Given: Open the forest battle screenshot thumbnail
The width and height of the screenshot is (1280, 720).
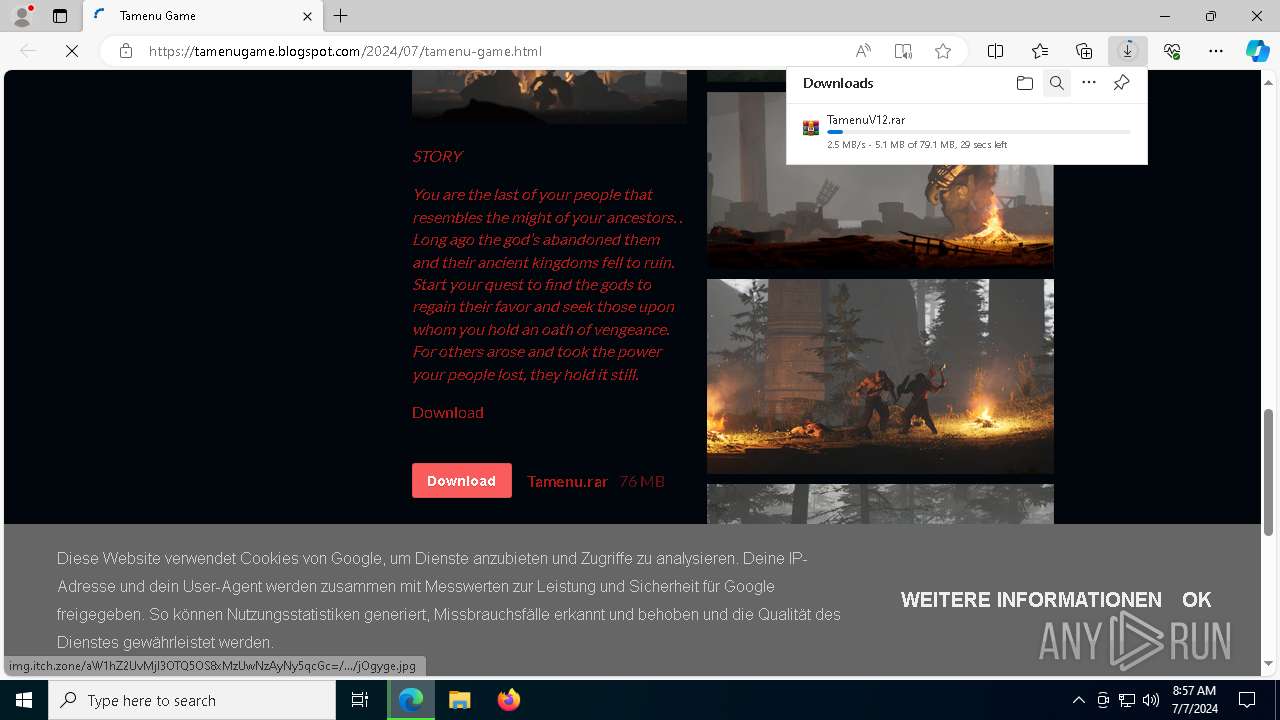Looking at the screenshot, I should (880, 376).
